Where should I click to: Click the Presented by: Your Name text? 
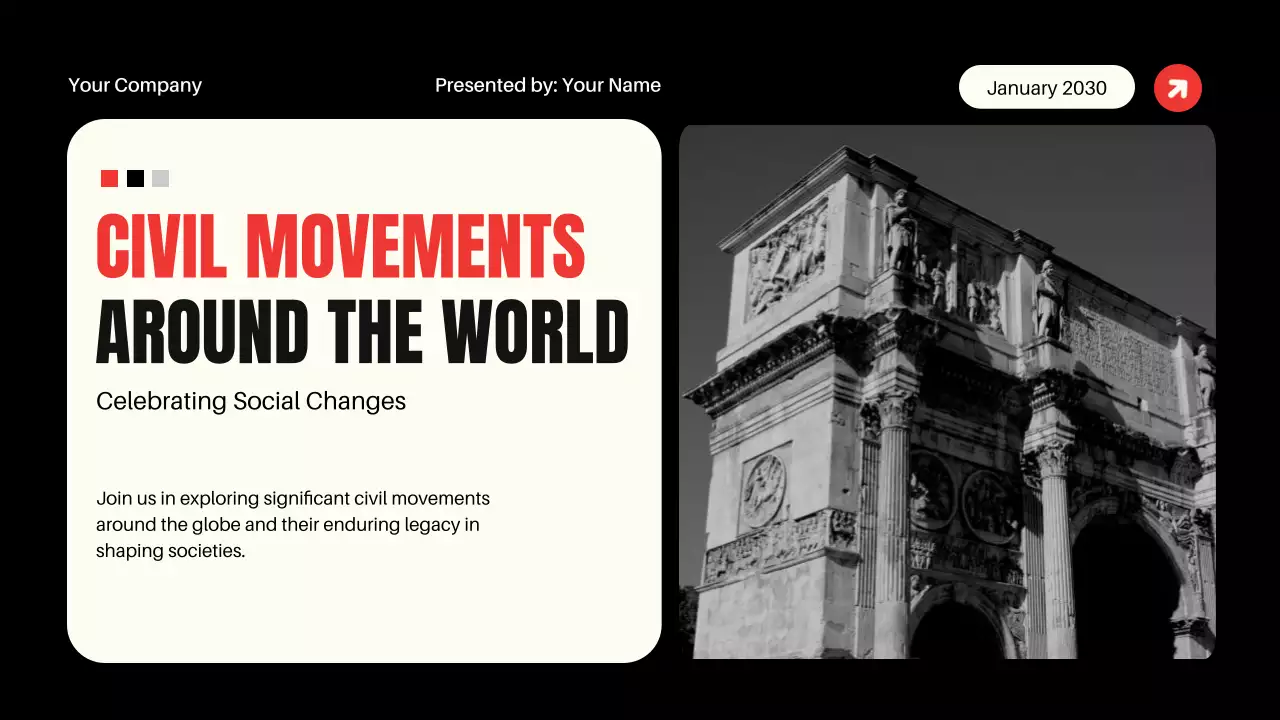click(x=548, y=85)
